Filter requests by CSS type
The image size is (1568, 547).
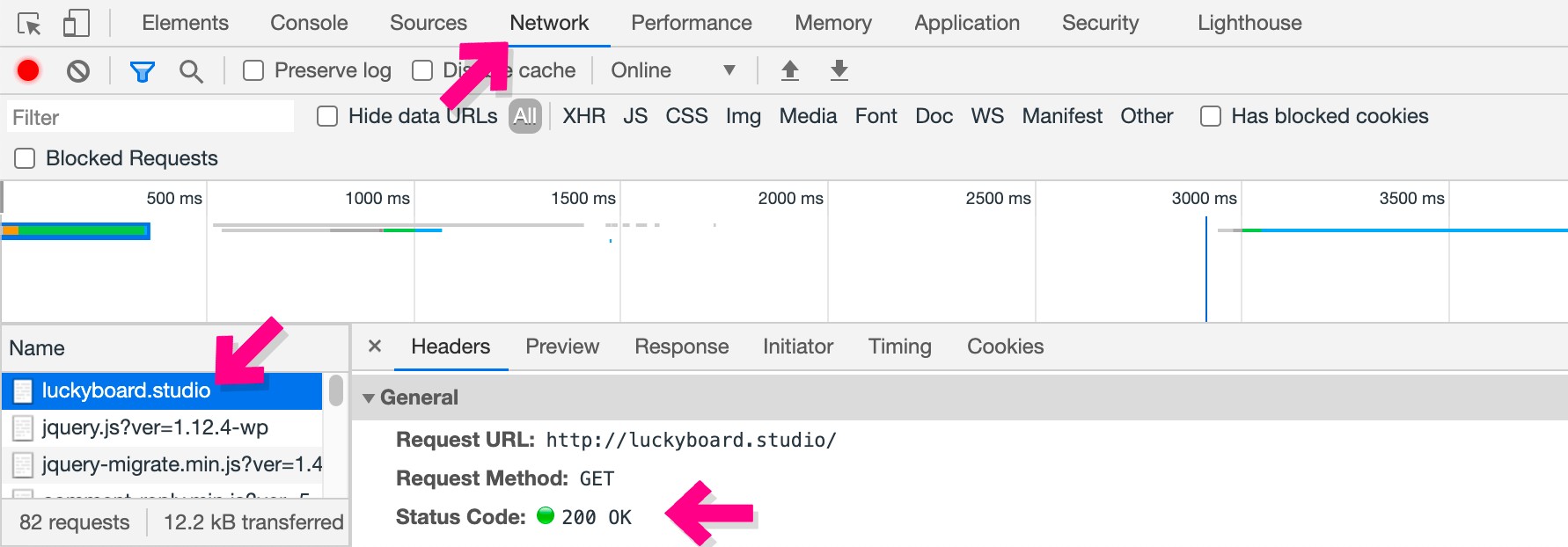coord(686,116)
